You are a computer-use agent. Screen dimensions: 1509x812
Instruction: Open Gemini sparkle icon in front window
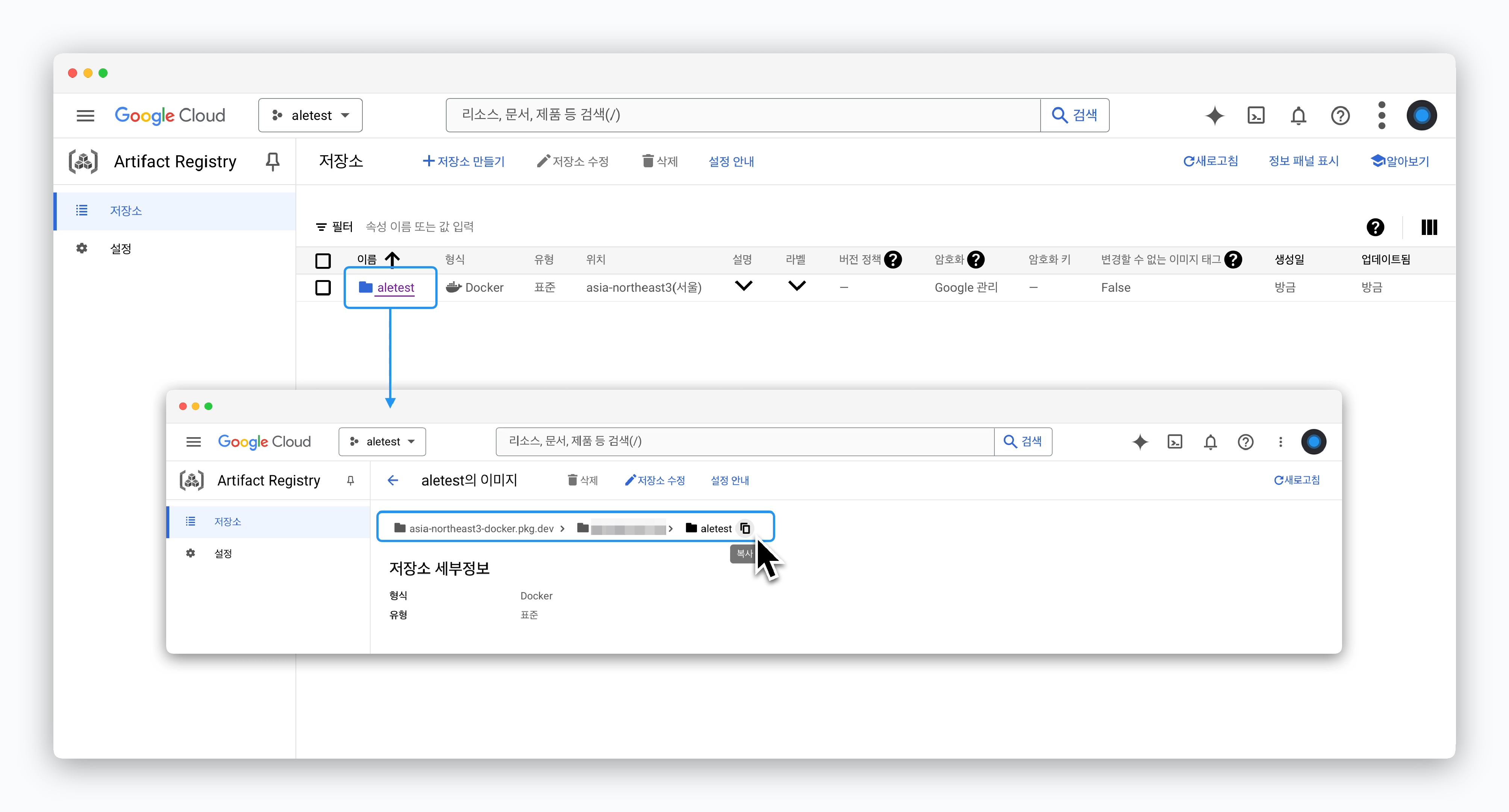[1140, 442]
